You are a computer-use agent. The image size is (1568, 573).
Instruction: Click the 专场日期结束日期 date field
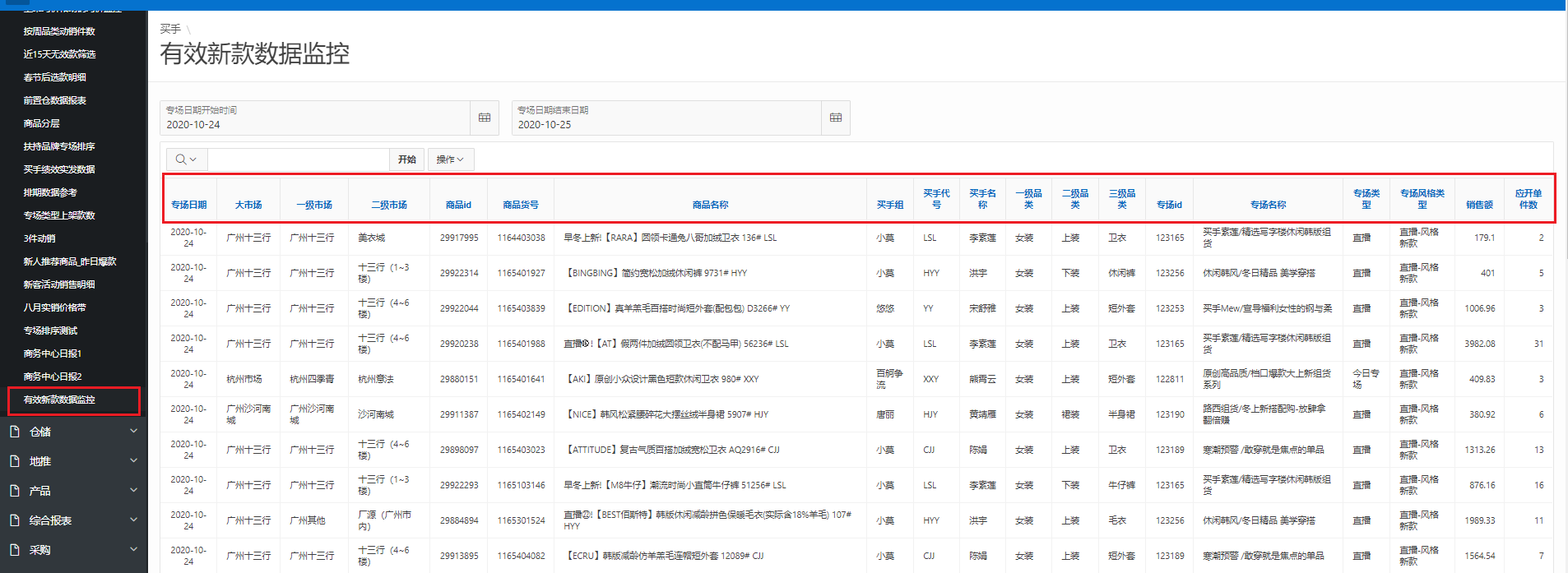666,118
